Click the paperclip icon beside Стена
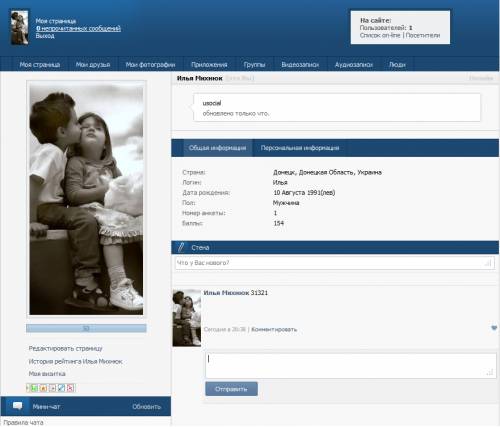Screen dimensions: 500x427 point(181,247)
